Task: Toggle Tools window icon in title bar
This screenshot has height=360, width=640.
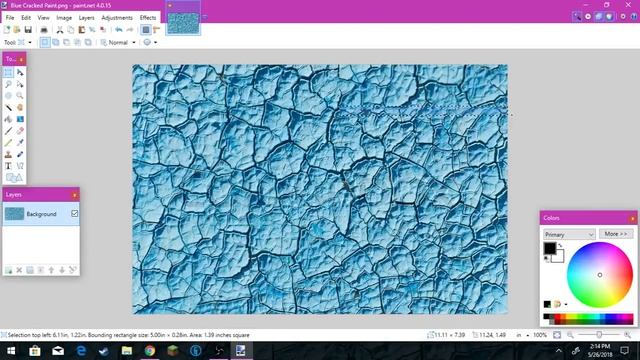Action: click(577, 16)
